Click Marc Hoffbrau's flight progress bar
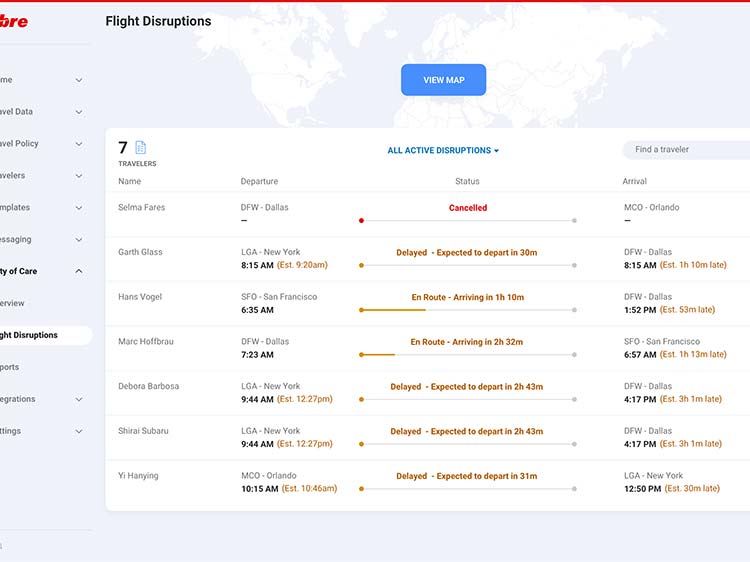The image size is (750, 562). pyautogui.click(x=467, y=355)
